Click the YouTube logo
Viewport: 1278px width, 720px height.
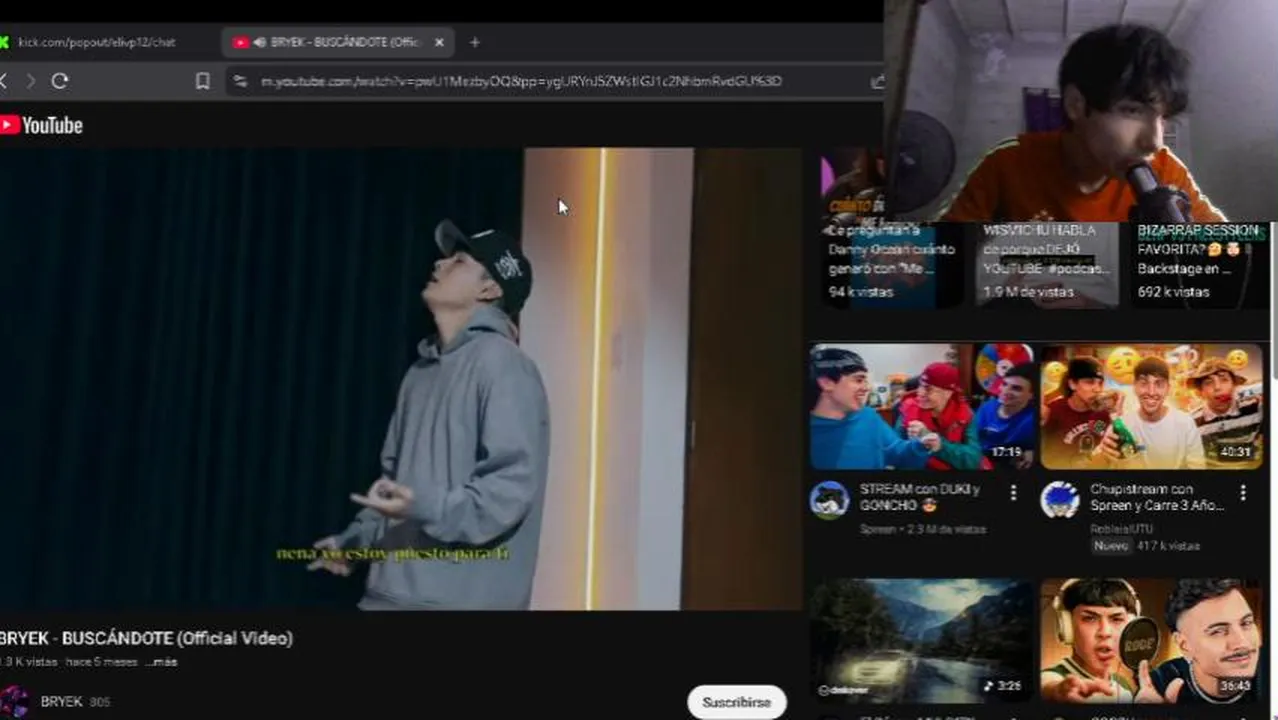click(x=42, y=125)
